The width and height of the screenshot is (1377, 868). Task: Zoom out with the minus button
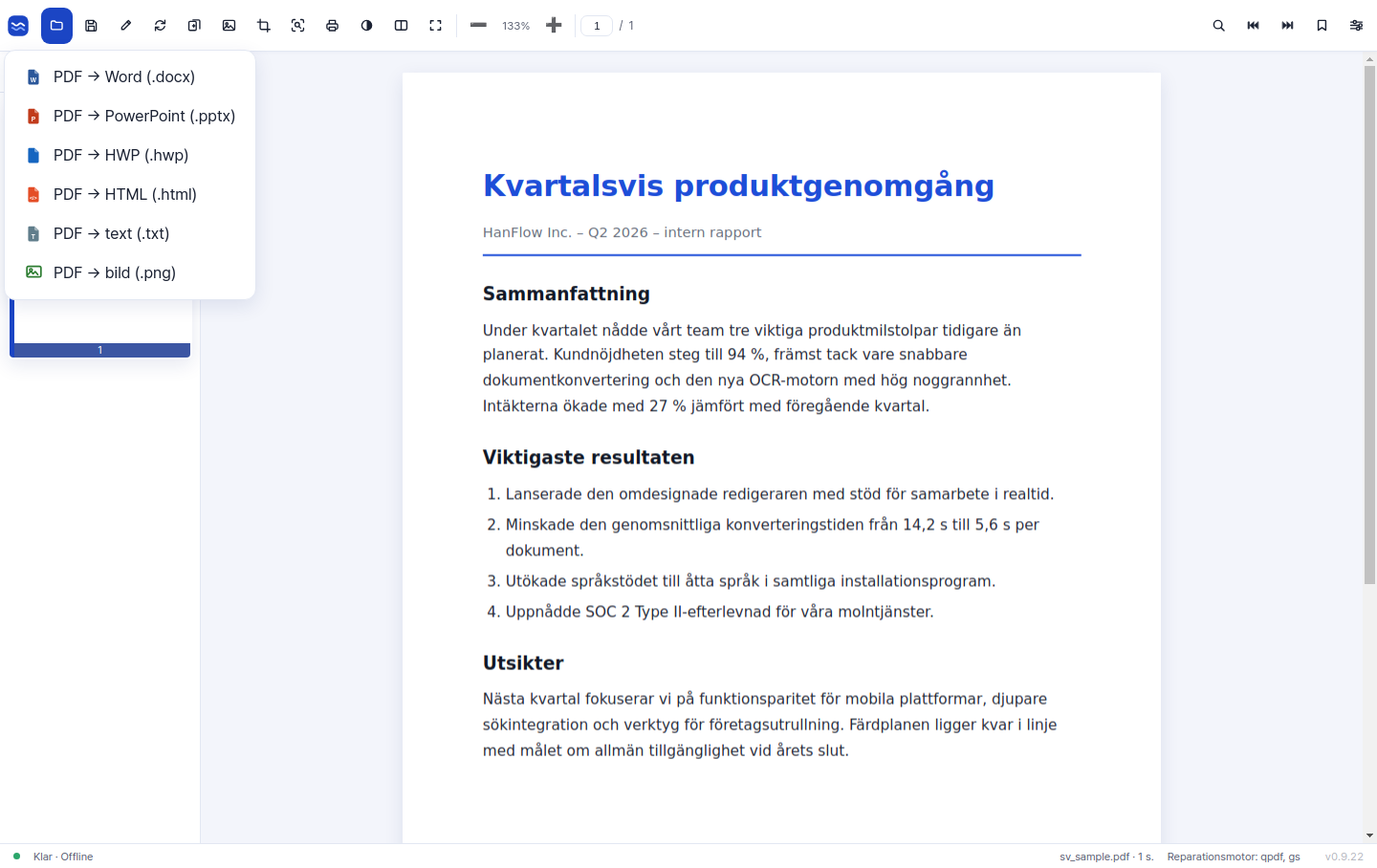(478, 26)
